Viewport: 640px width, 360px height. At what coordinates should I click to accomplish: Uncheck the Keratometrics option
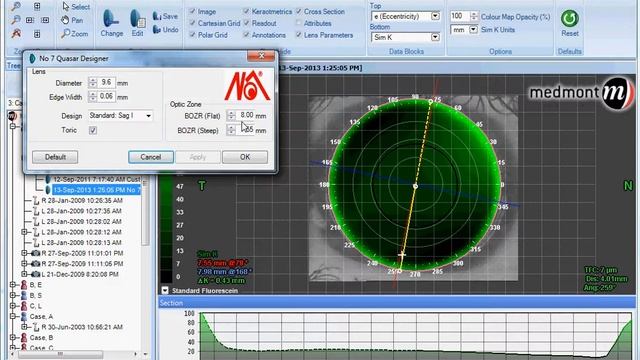(x=246, y=11)
